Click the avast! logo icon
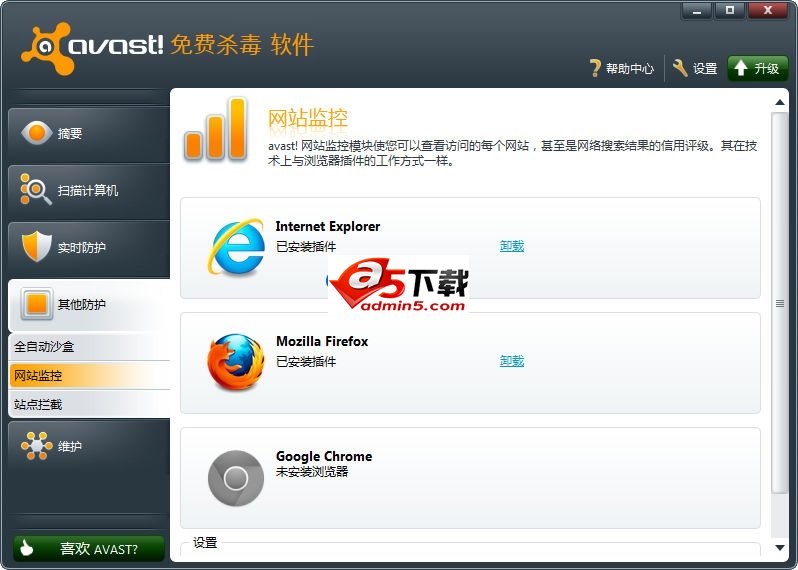 pos(47,49)
